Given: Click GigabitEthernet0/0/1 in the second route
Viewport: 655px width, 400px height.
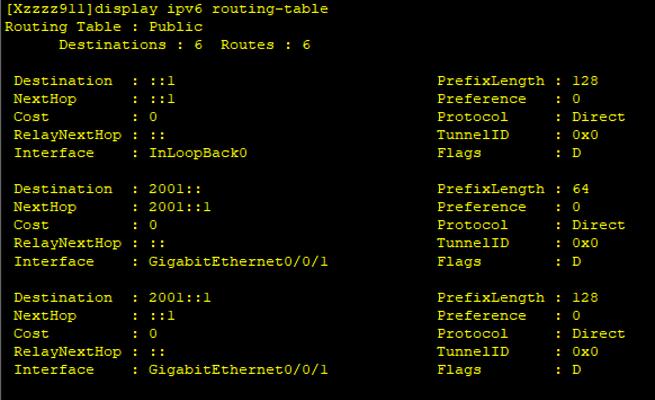Looking at the screenshot, I should click(x=239, y=261).
